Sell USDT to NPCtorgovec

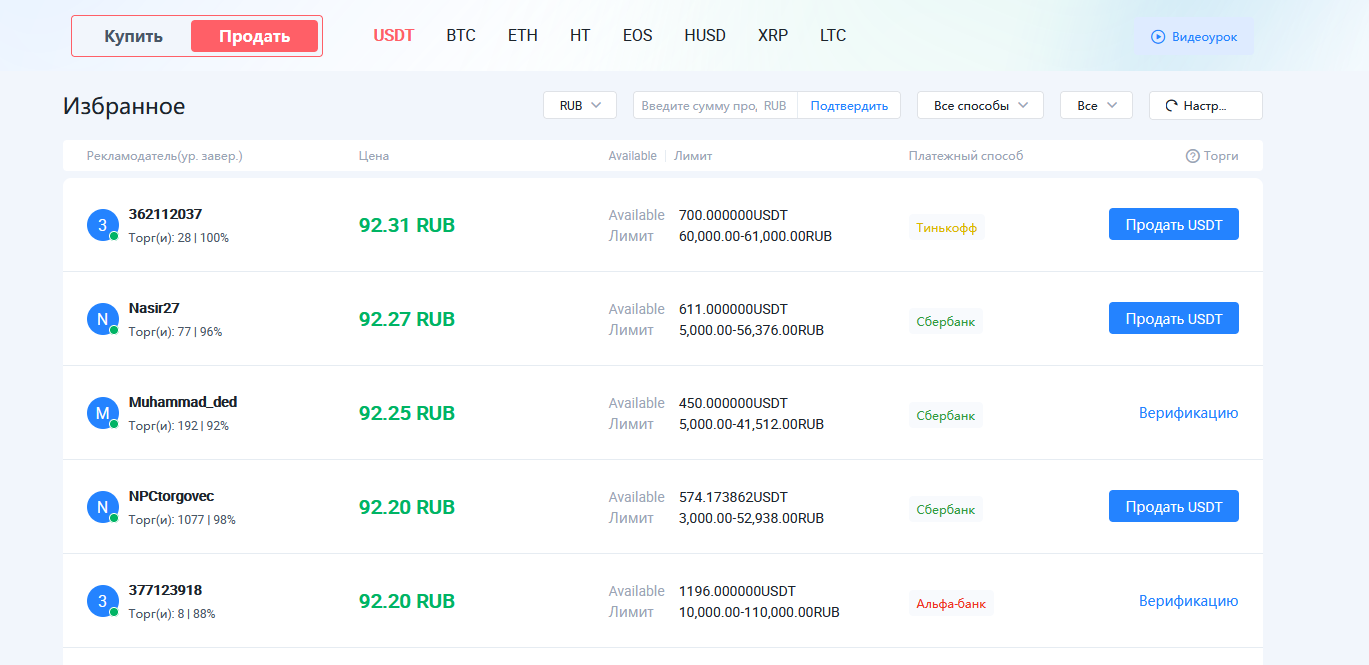click(x=1174, y=507)
